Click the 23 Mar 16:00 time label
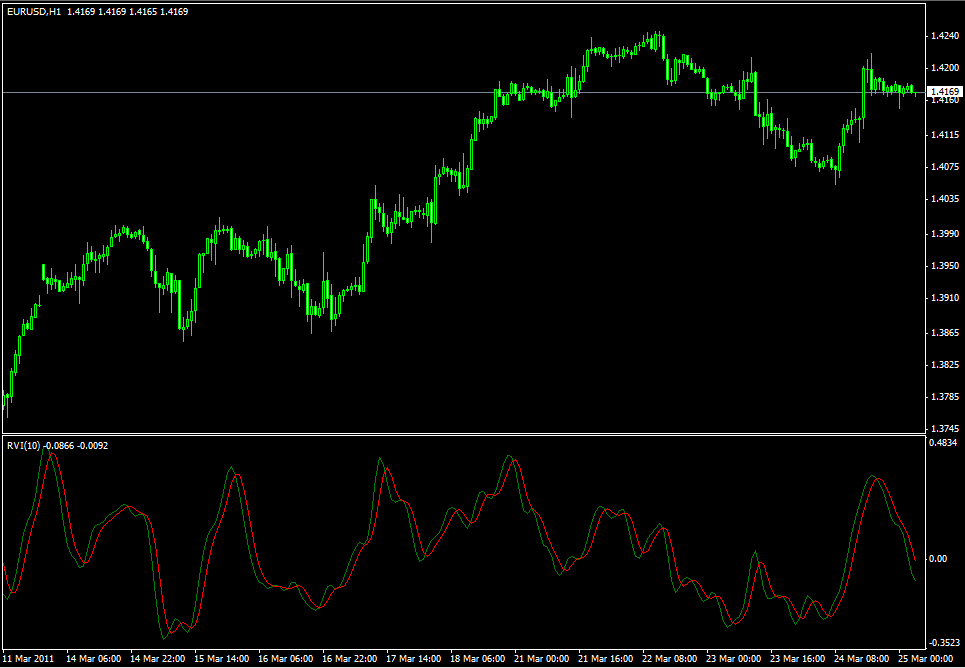The image size is (965, 668). point(797,658)
